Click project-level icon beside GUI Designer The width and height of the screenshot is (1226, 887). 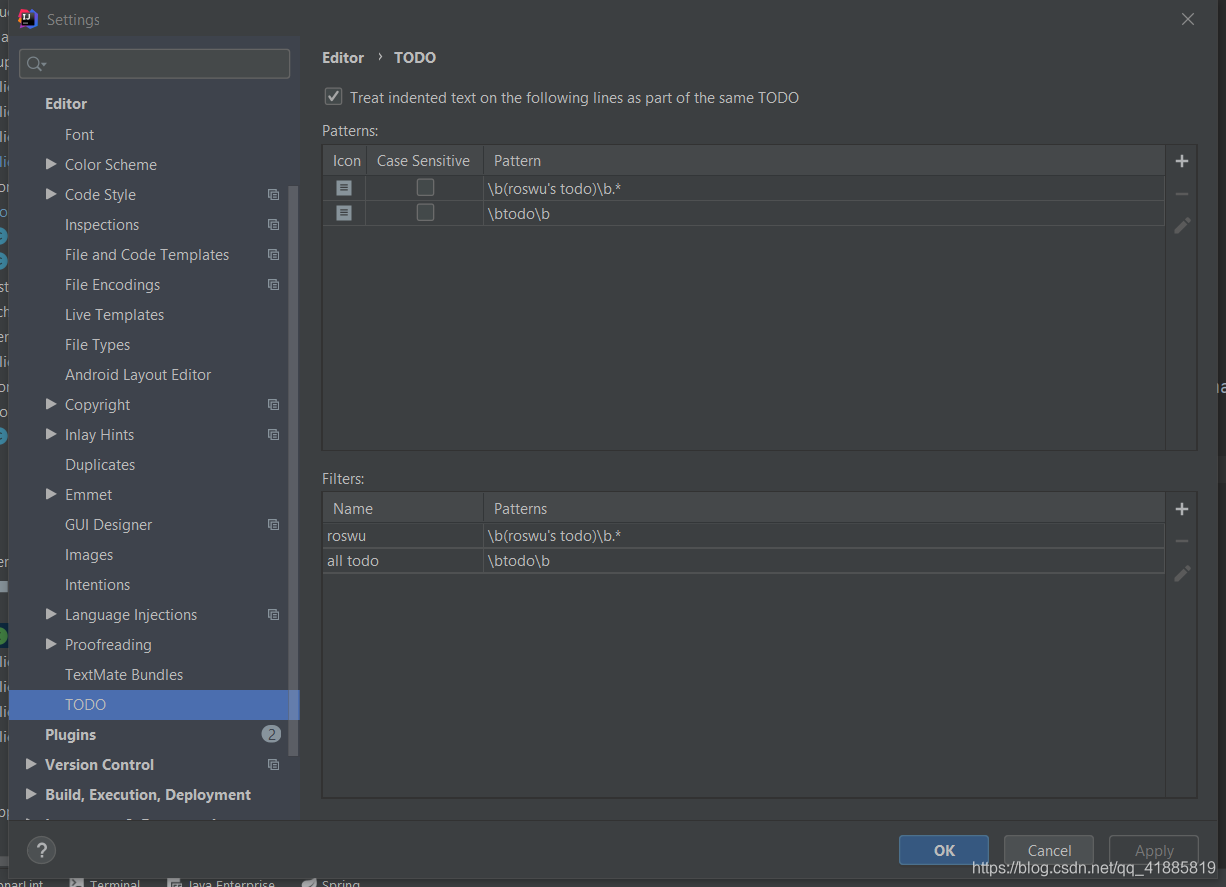coord(273,525)
